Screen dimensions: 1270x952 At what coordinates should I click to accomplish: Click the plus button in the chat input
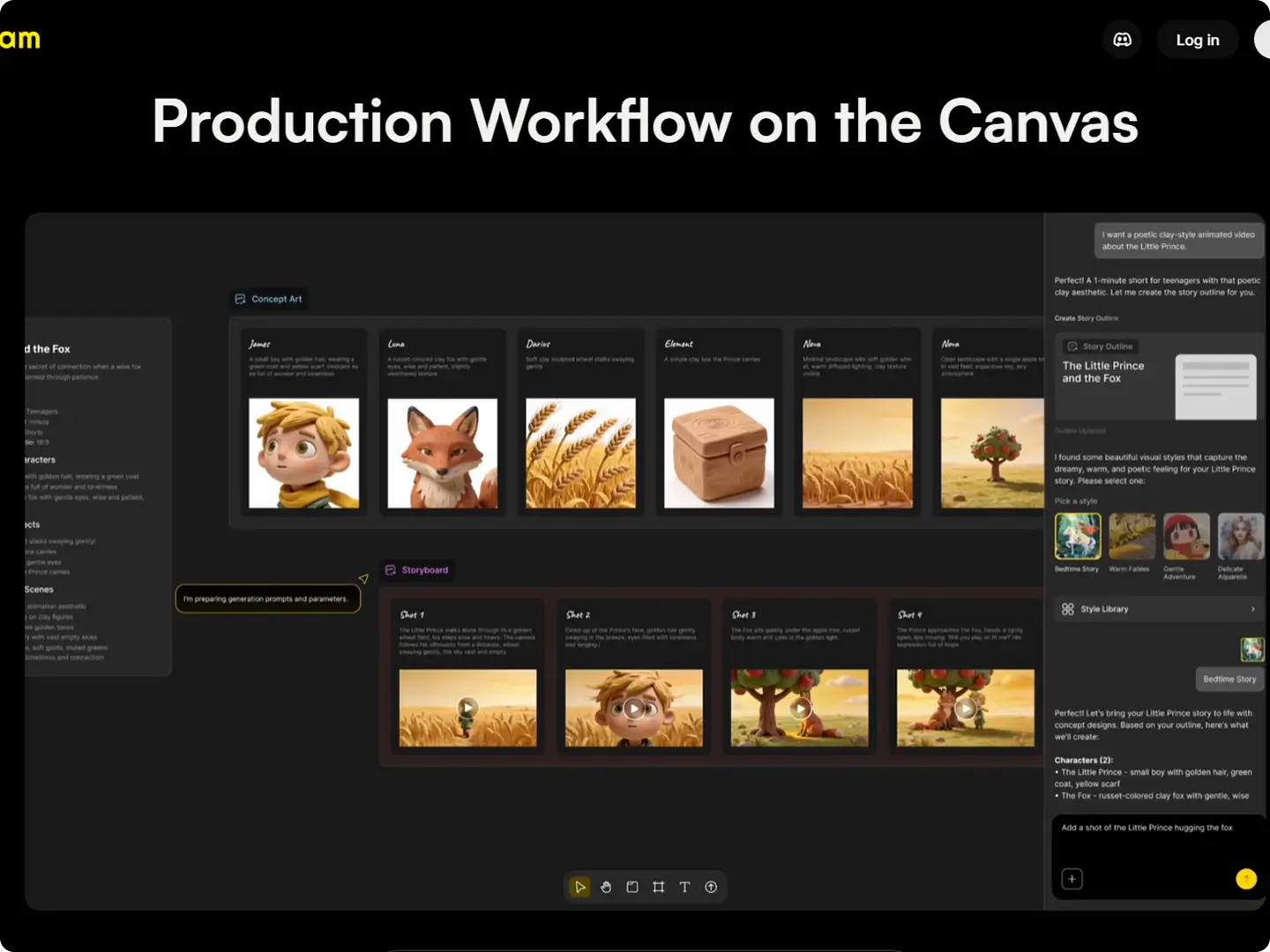click(1072, 878)
